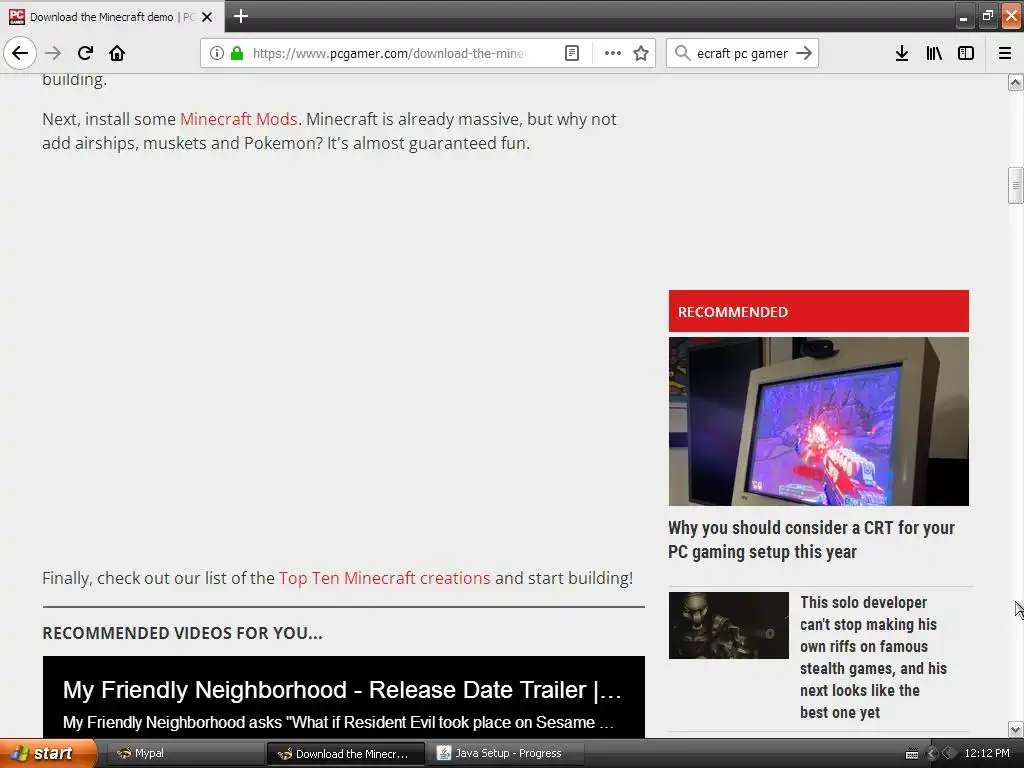Click the search magnifier icon
This screenshot has height=768, width=1024.
(682, 53)
